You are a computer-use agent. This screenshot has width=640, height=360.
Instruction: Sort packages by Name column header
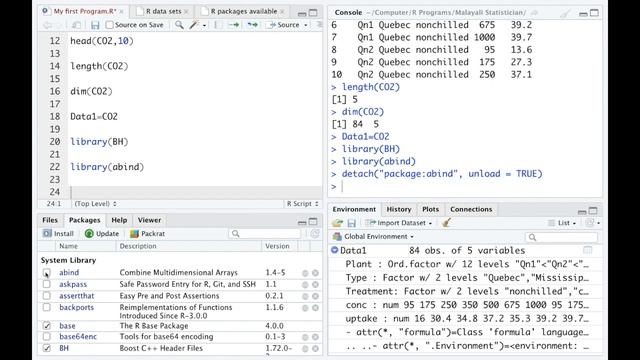point(68,246)
